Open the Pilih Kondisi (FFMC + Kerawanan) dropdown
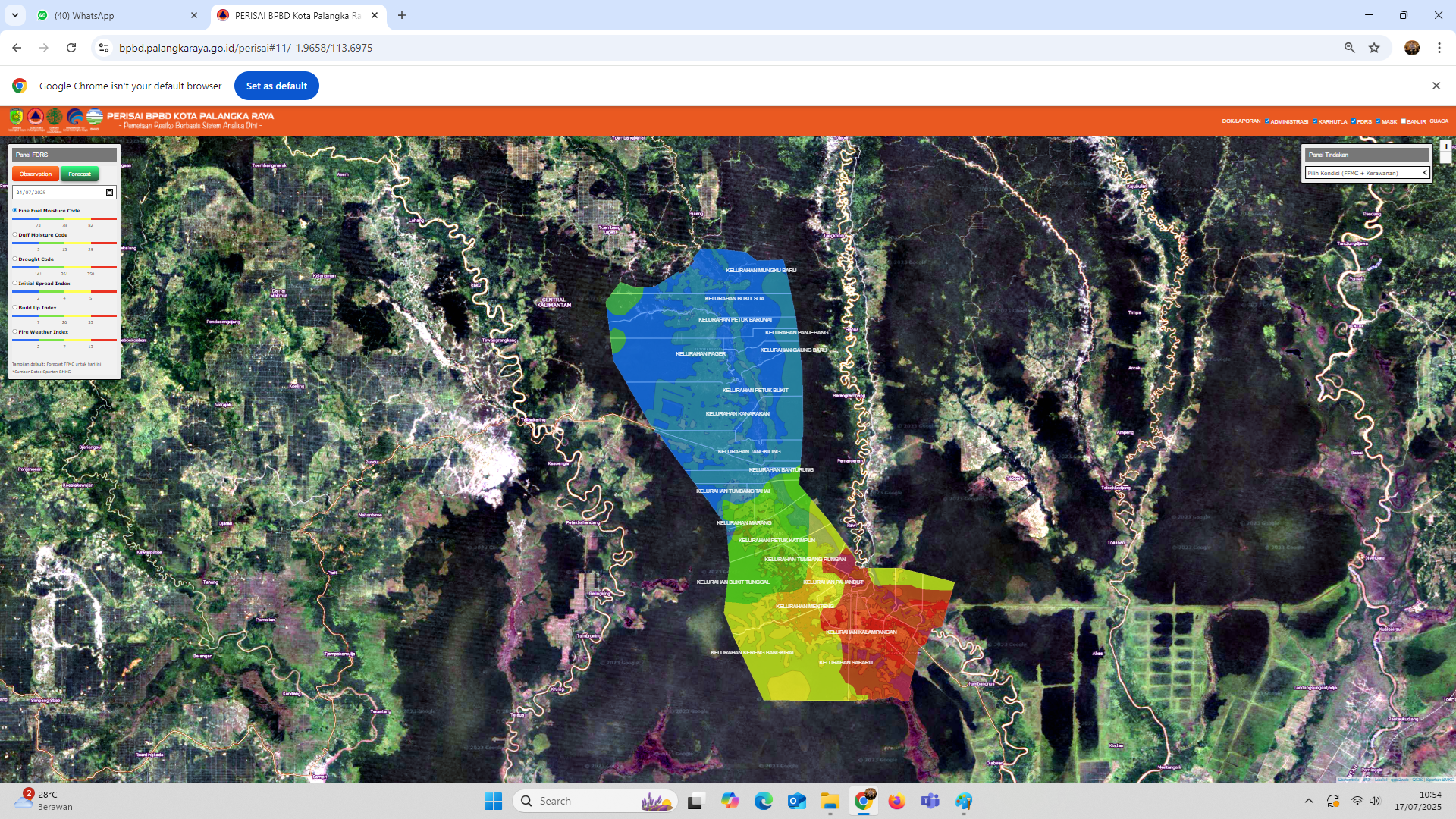This screenshot has height=819, width=1456. click(1367, 173)
